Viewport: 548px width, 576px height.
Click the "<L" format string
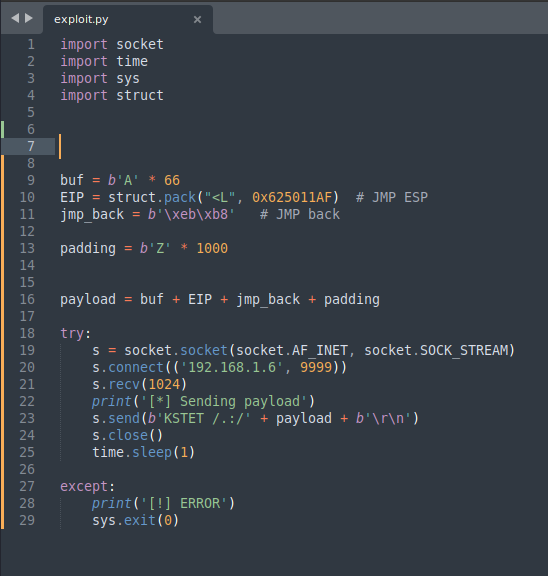click(x=220, y=197)
